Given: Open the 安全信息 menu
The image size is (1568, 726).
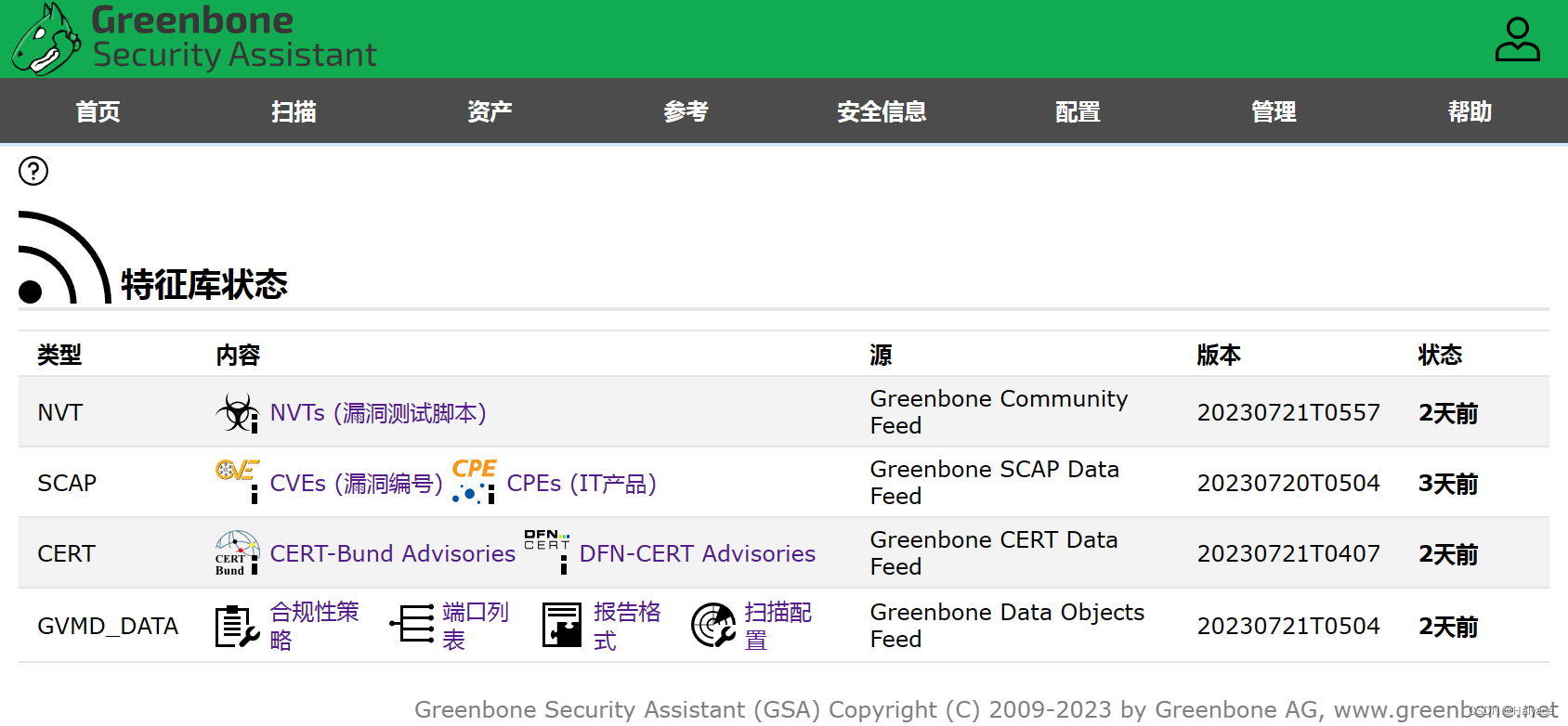Looking at the screenshot, I should tap(882, 111).
